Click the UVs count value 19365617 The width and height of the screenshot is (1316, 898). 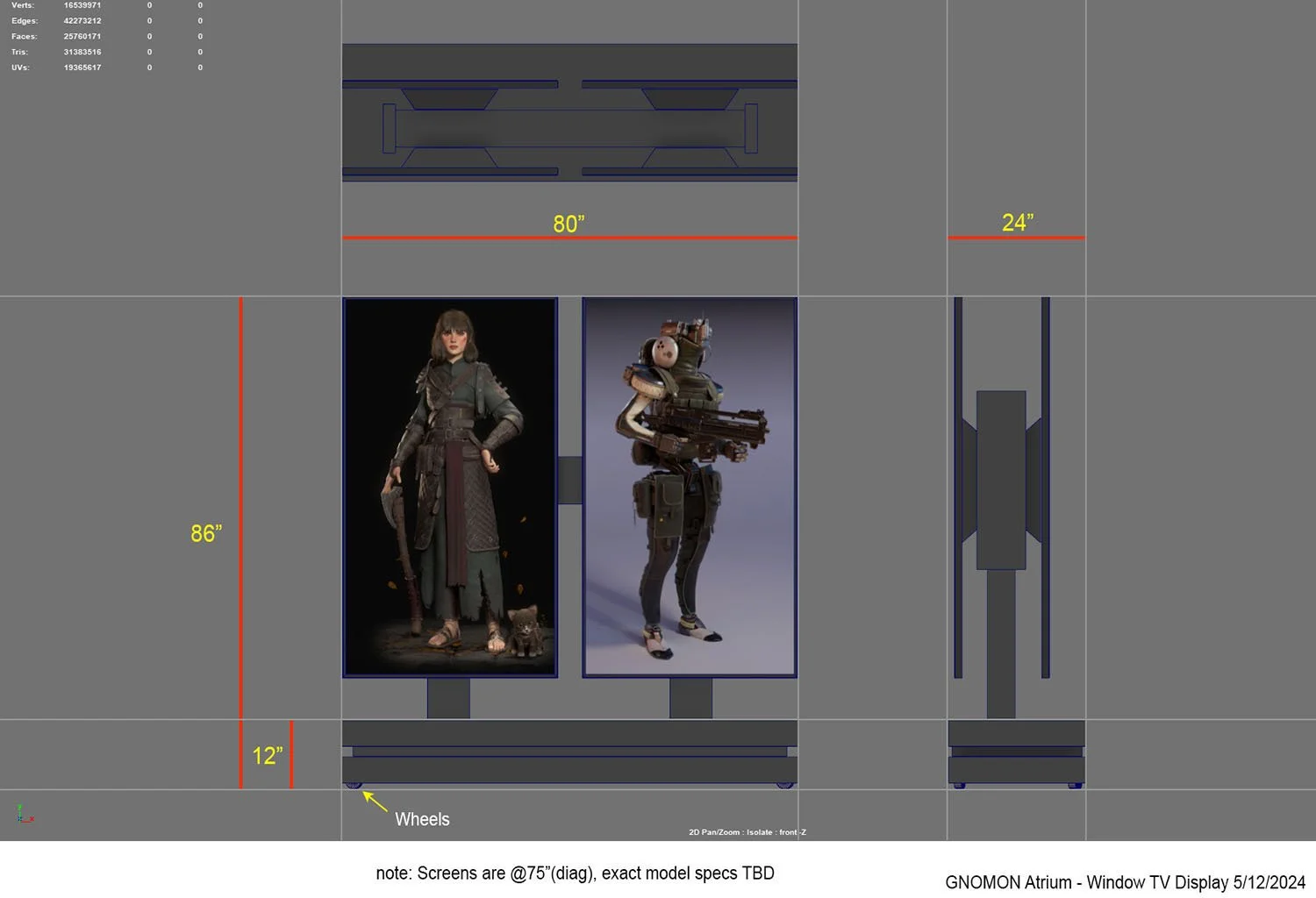pos(82,68)
